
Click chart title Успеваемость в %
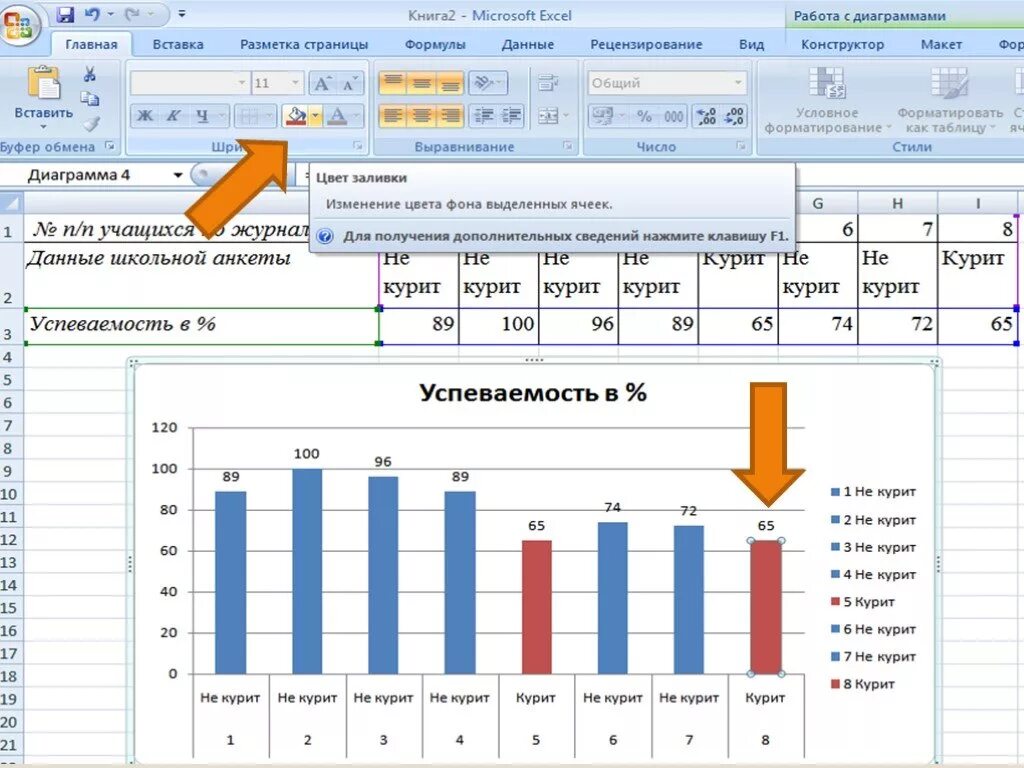pyautogui.click(x=533, y=392)
